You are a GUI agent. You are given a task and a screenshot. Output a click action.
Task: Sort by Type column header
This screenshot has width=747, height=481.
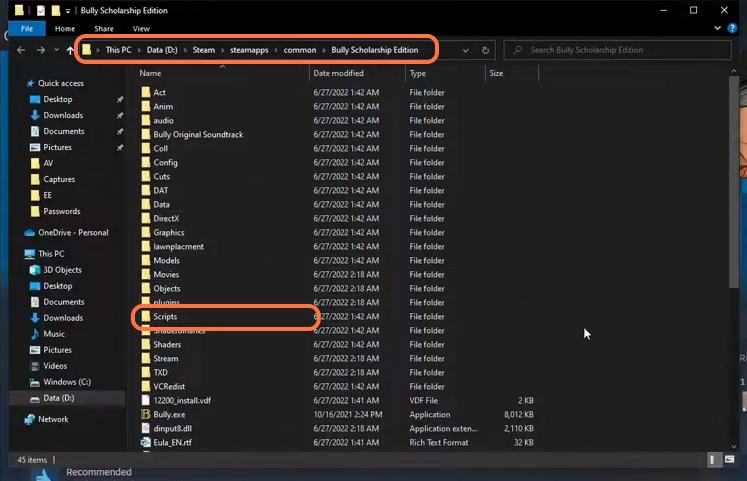[x=418, y=73]
